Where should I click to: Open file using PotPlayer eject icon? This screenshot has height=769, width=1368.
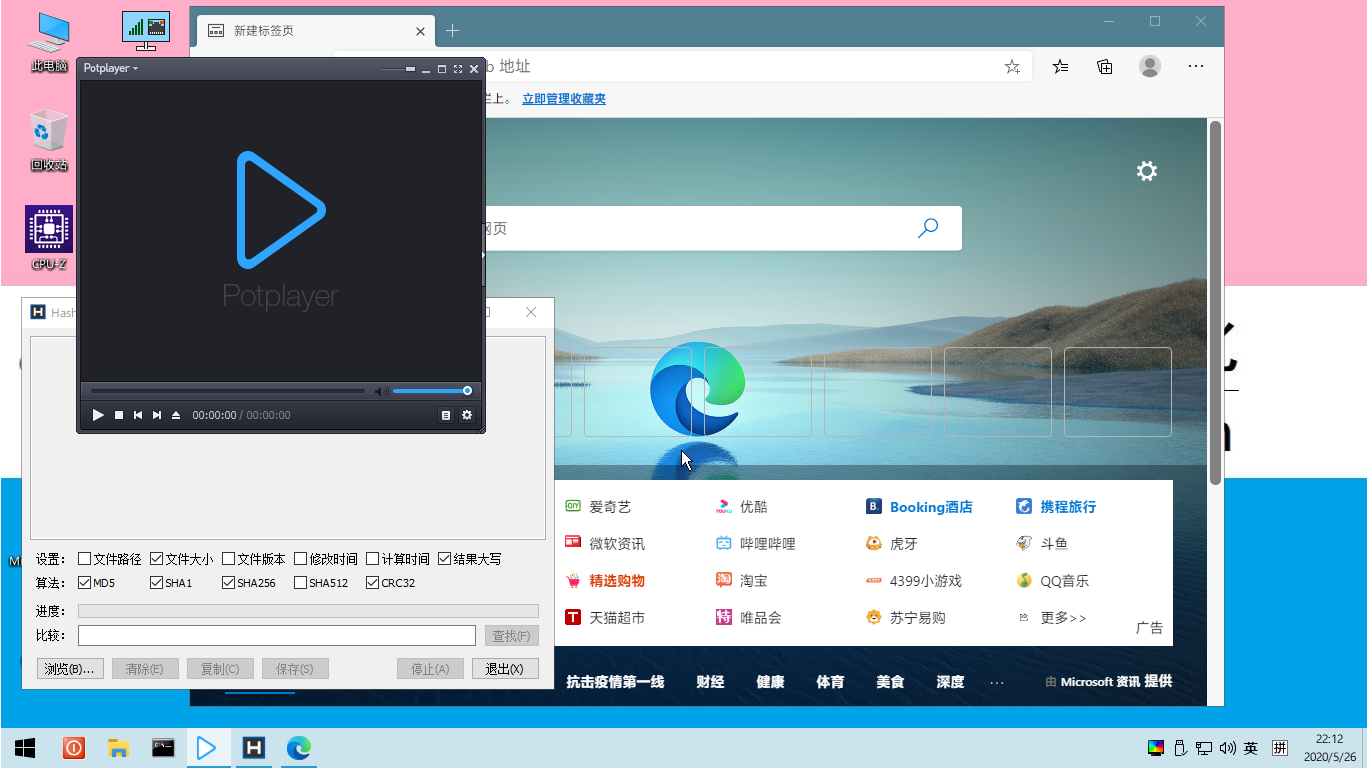click(x=176, y=415)
